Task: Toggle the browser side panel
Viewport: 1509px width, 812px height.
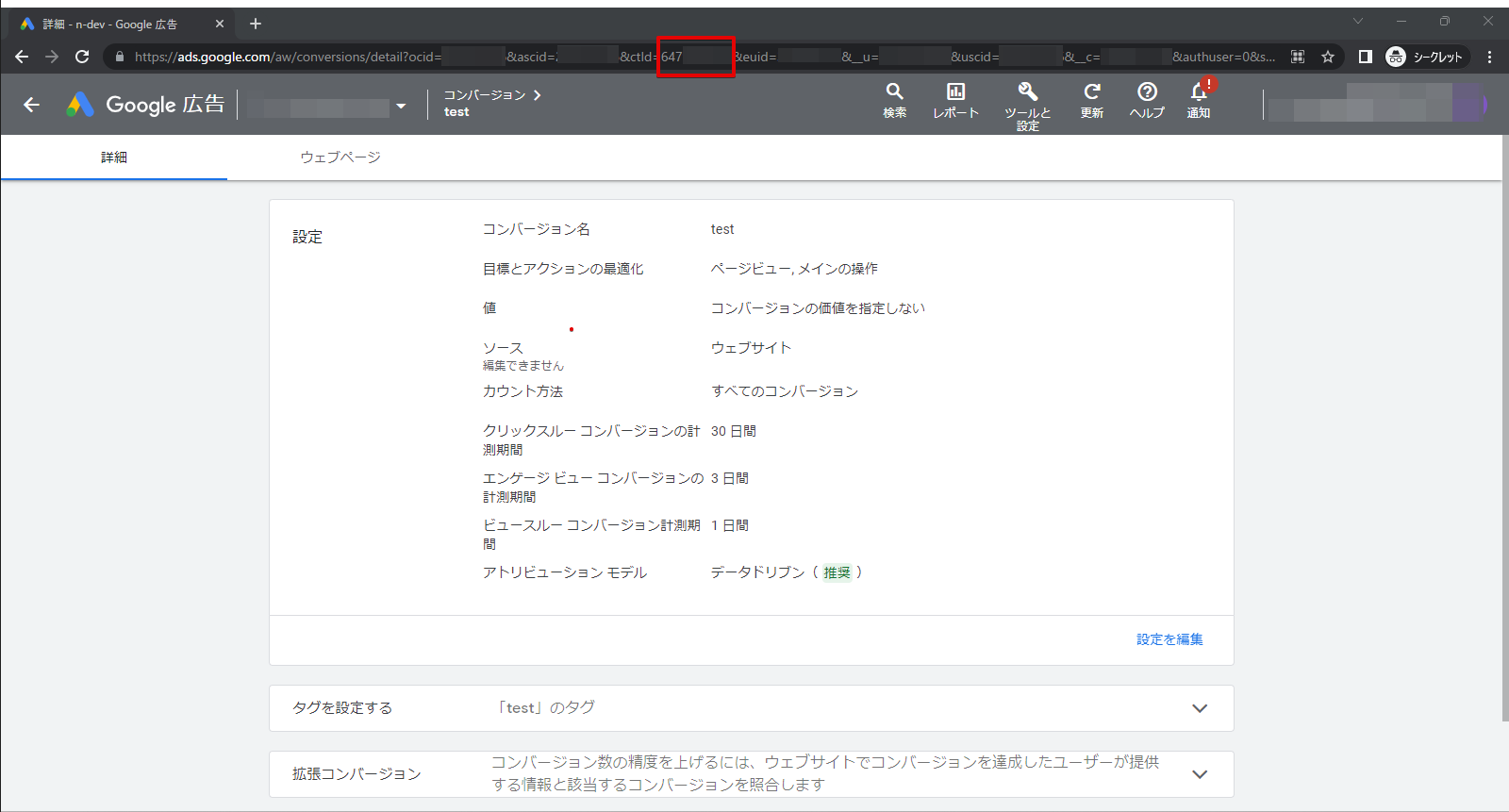Action: tap(1365, 57)
